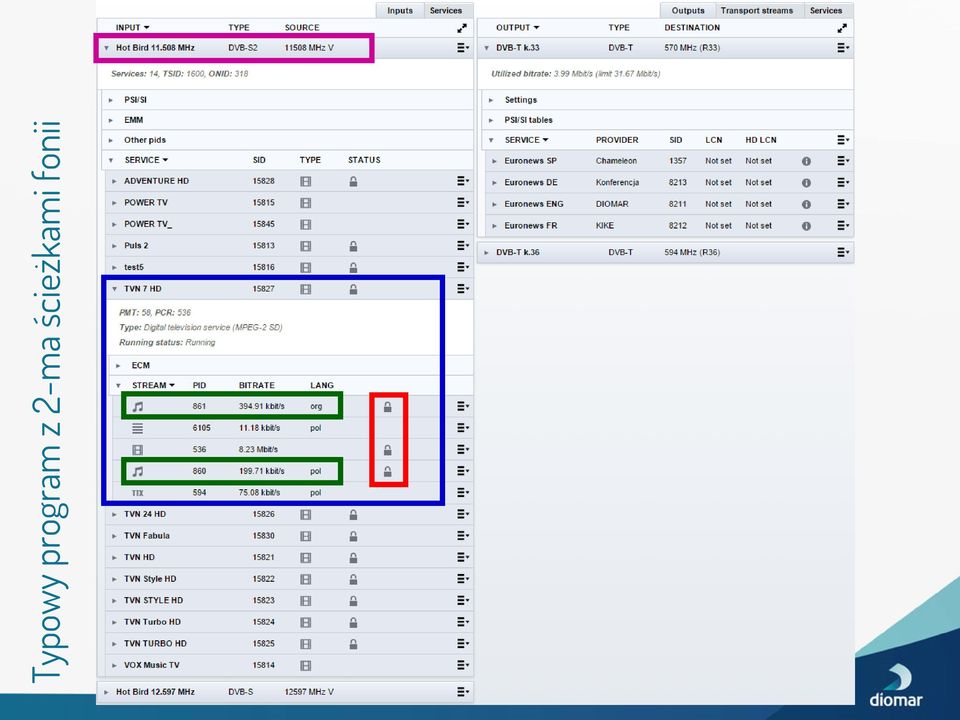Viewport: 960px width, 720px height.
Task: Expand the output panel with the arrows icon
Action: pos(842,28)
